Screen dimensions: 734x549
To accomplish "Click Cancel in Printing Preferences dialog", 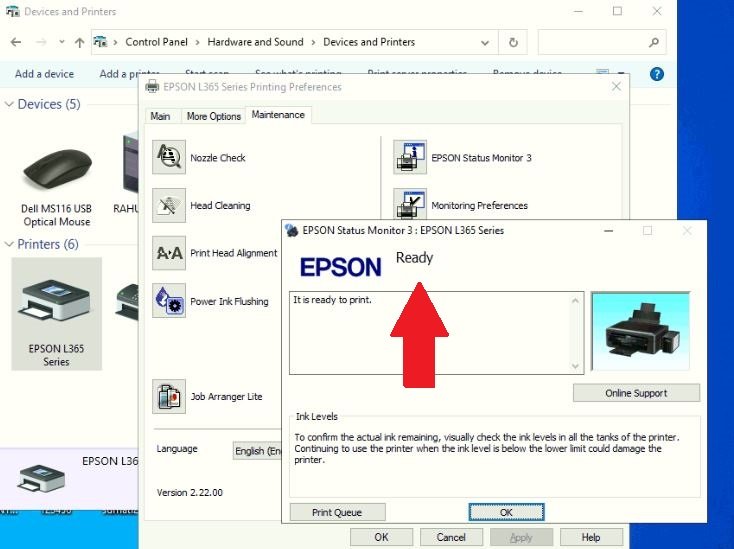I will (451, 537).
